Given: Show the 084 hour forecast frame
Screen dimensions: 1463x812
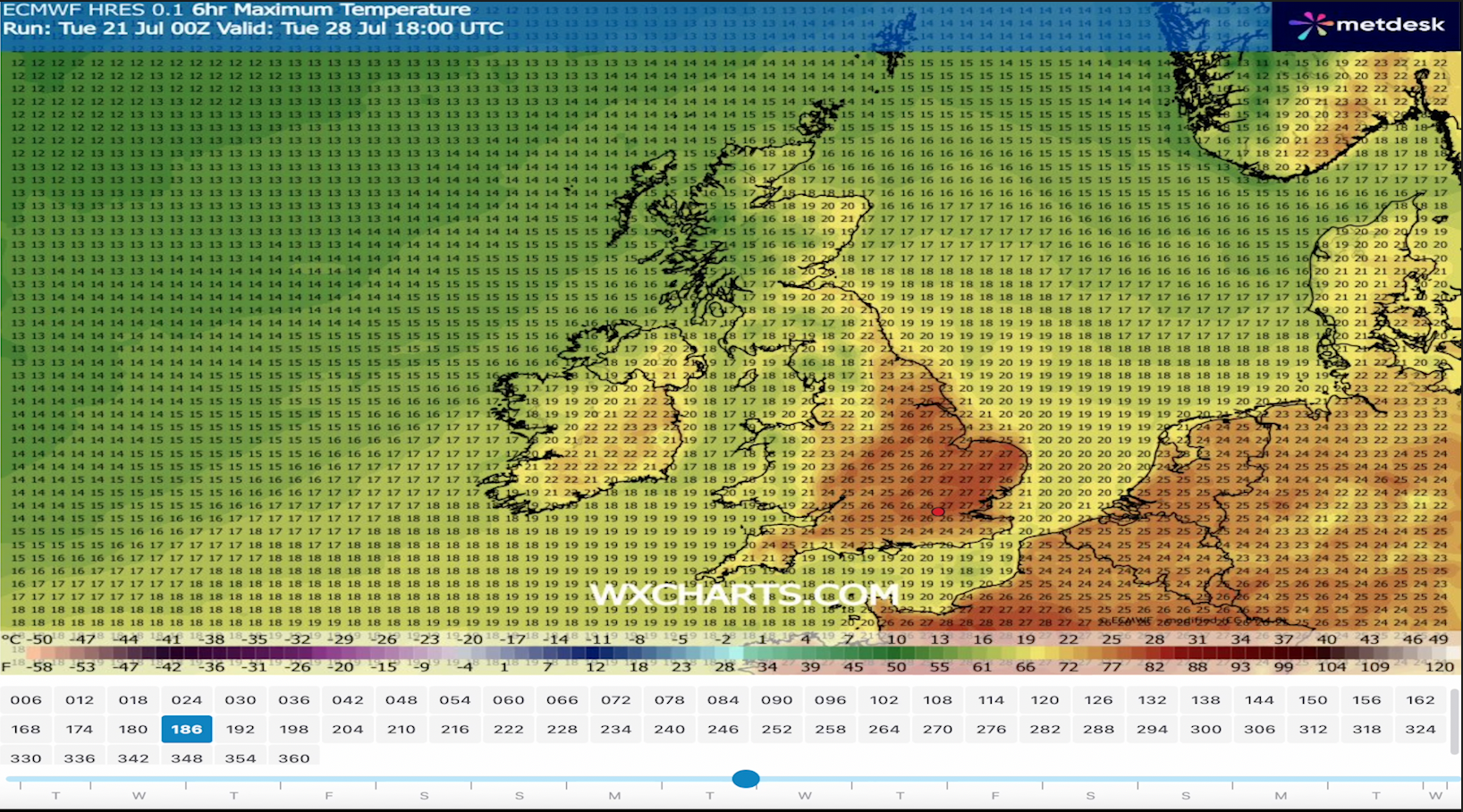Looking at the screenshot, I should click(x=723, y=700).
